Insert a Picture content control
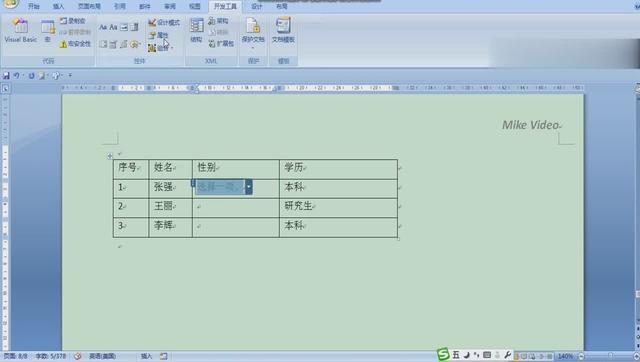640x362 pixels. click(124, 27)
